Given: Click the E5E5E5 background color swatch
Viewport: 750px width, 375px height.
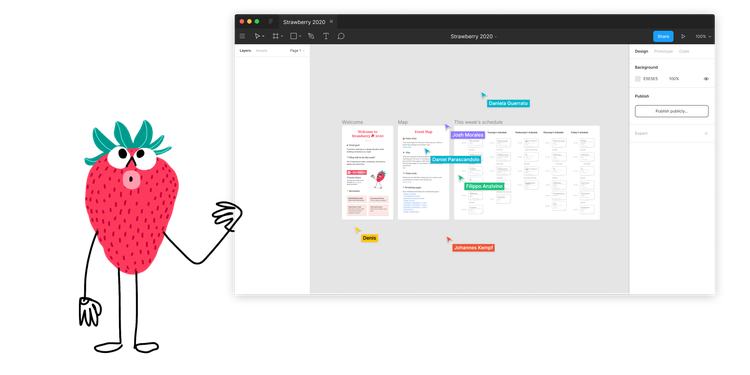Looking at the screenshot, I should (x=638, y=79).
